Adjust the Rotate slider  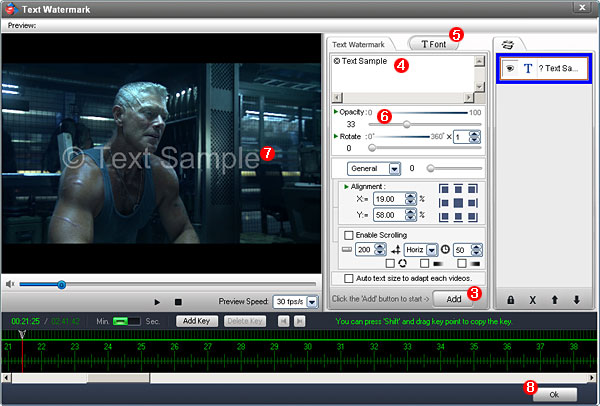(372, 148)
